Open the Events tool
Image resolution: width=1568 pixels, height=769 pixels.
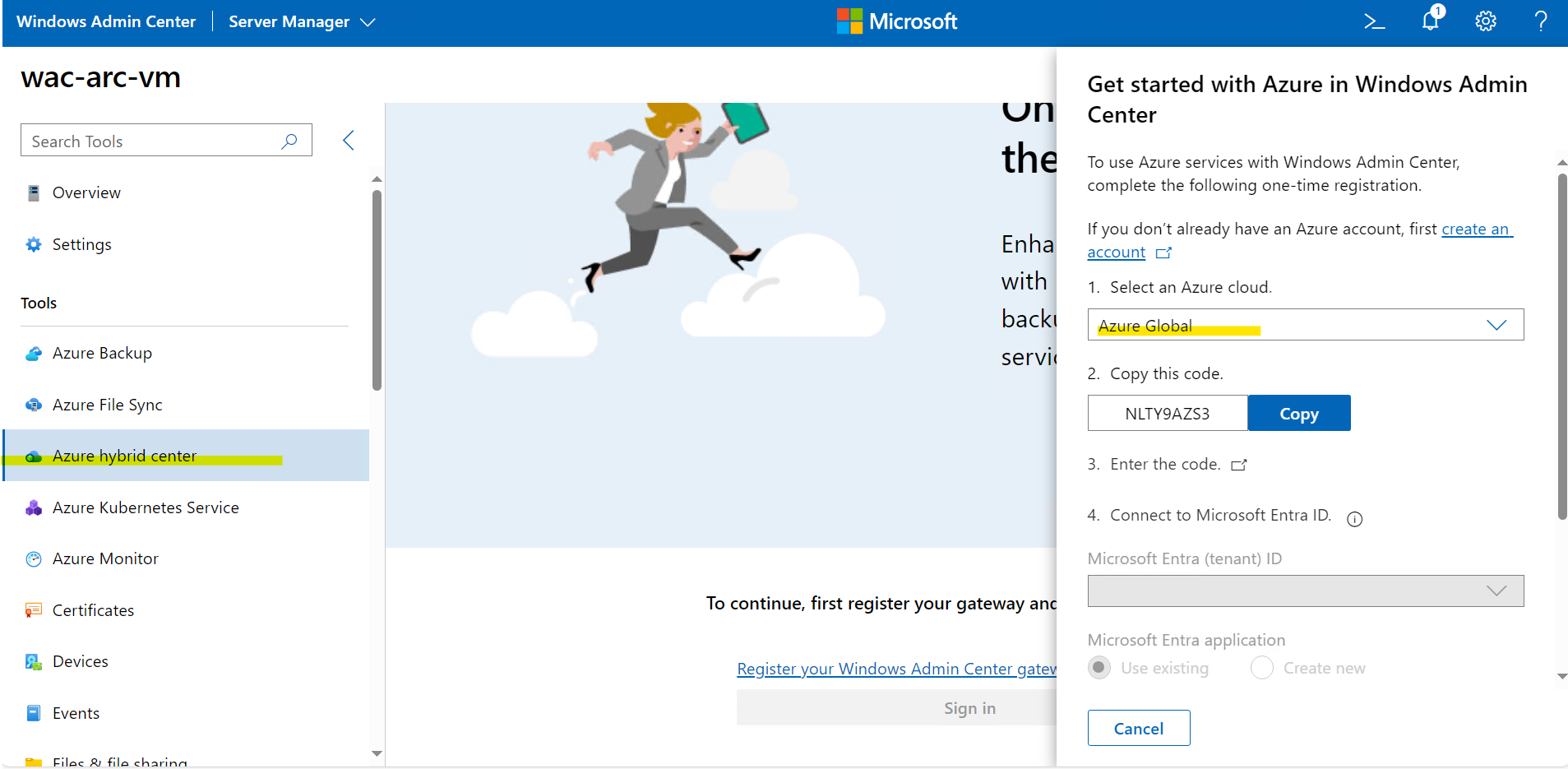click(186, 713)
